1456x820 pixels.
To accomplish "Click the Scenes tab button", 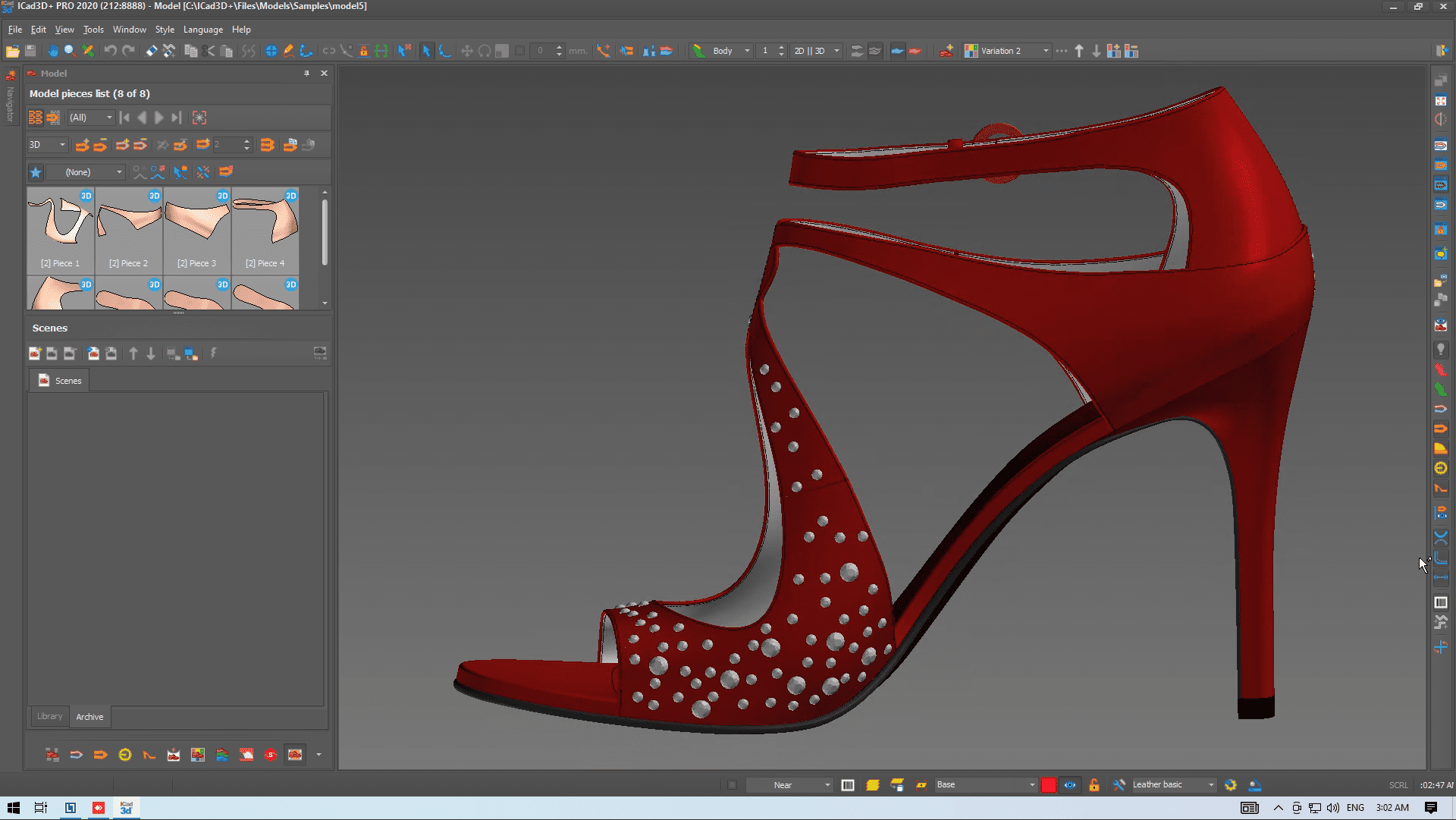I will tap(60, 381).
